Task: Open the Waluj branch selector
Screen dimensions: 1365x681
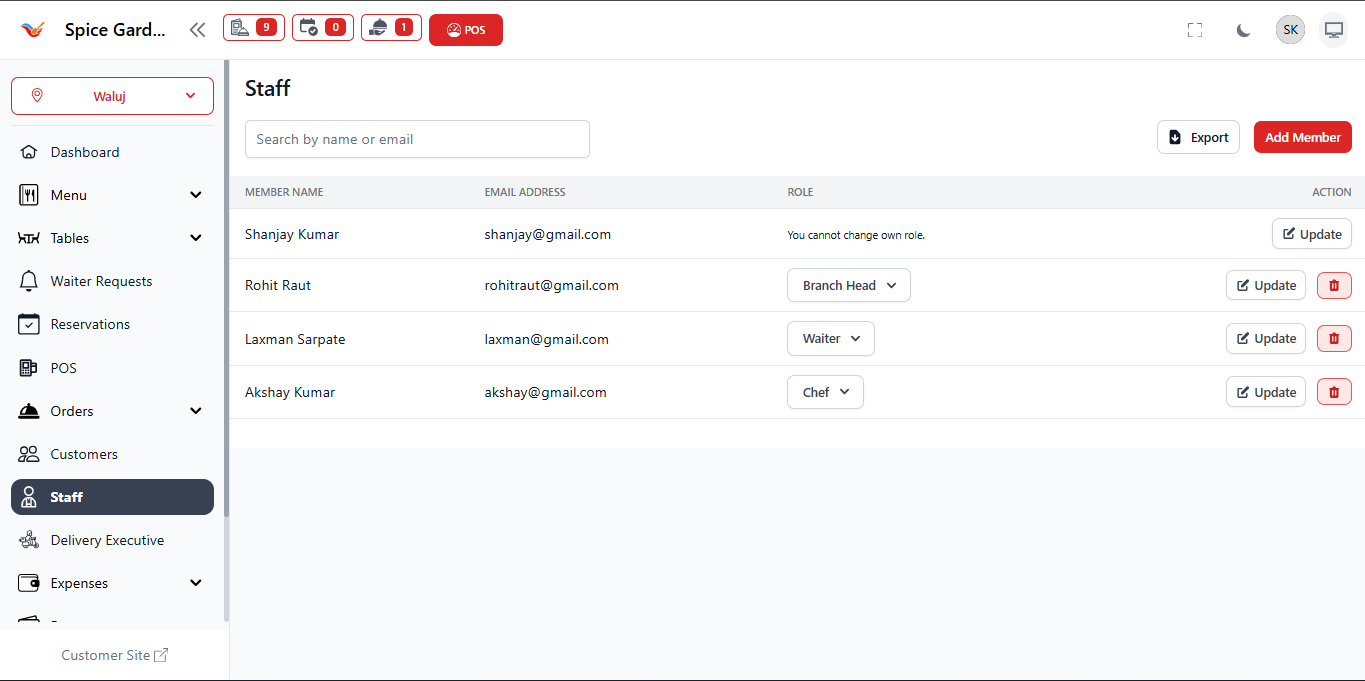Action: pyautogui.click(x=111, y=95)
